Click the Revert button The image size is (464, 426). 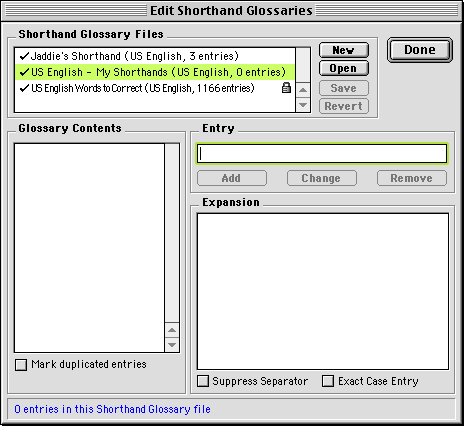[x=344, y=106]
